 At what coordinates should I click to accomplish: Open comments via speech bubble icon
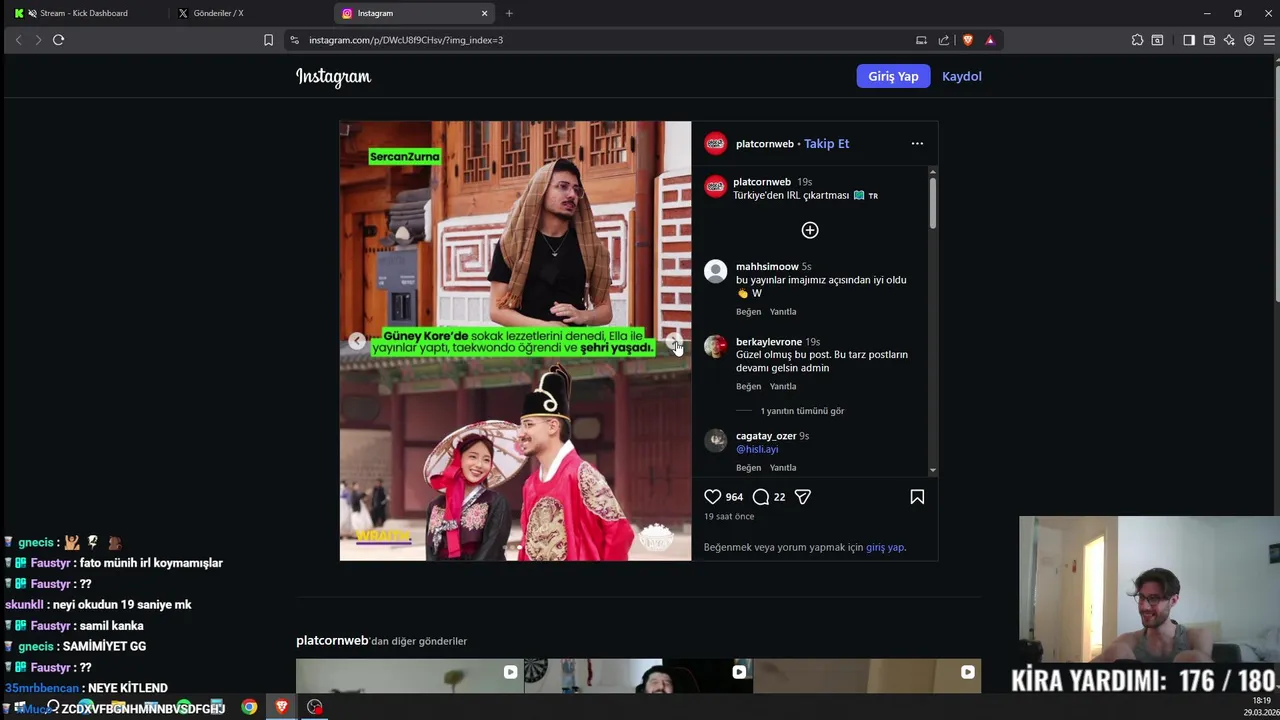tap(761, 497)
